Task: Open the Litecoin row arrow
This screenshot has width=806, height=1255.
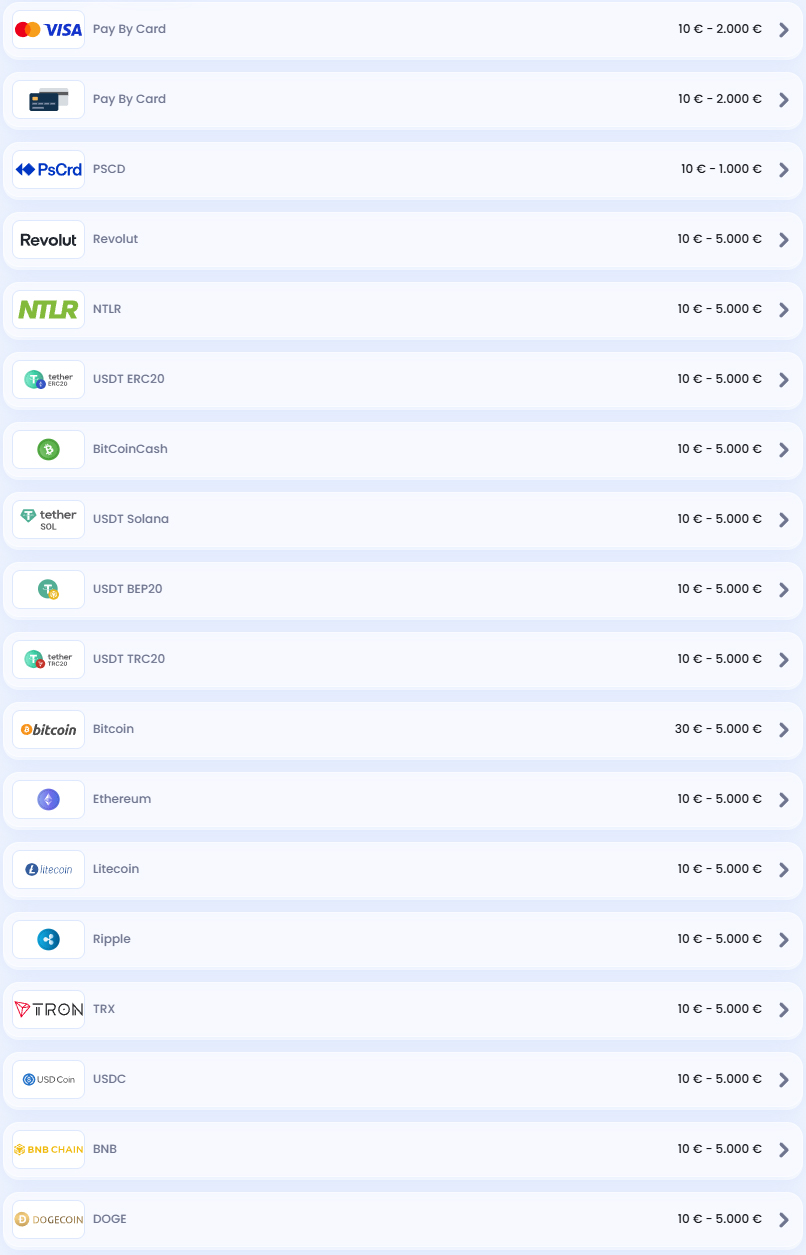Action: (x=784, y=870)
